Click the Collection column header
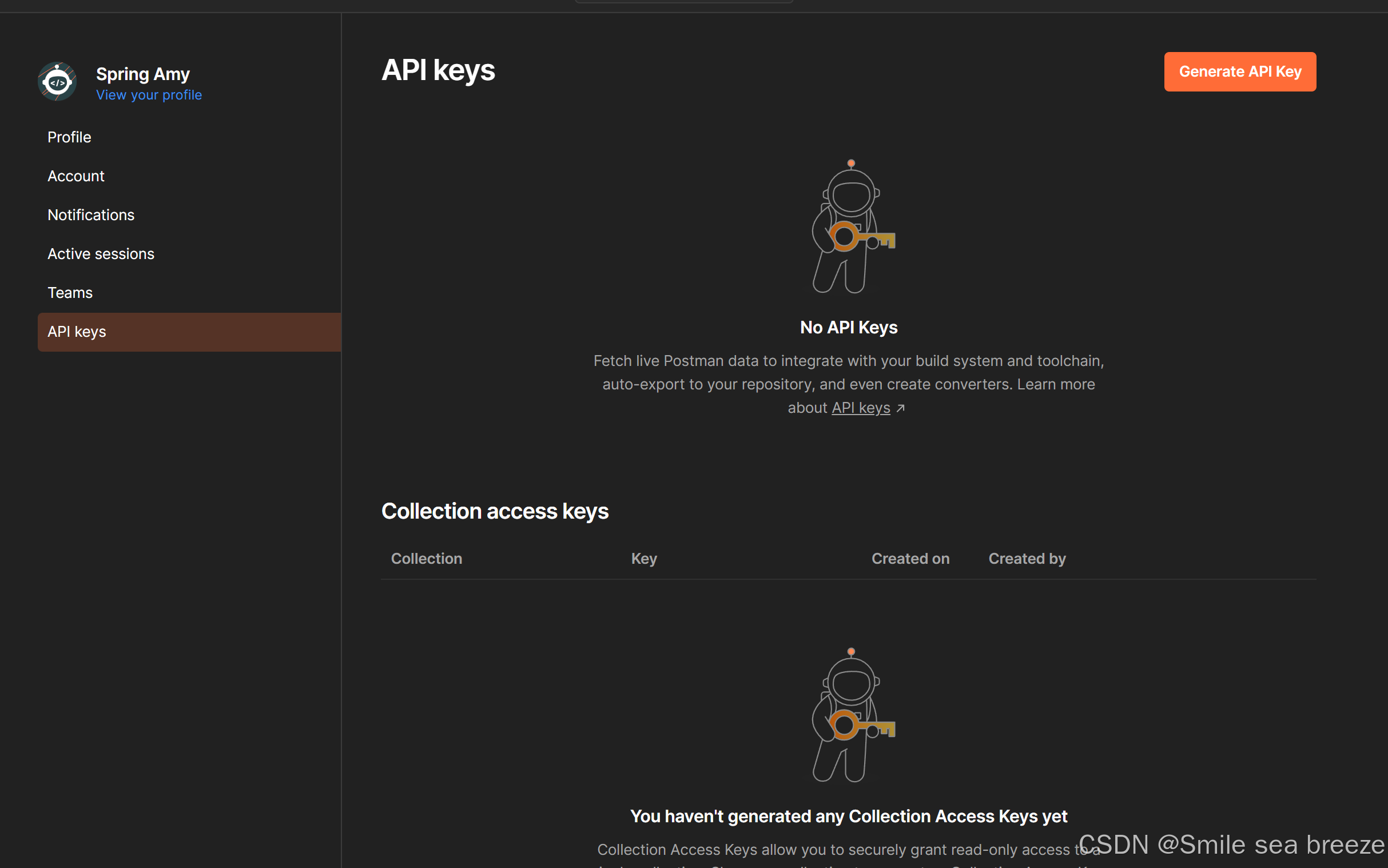The image size is (1388, 868). pyautogui.click(x=426, y=559)
